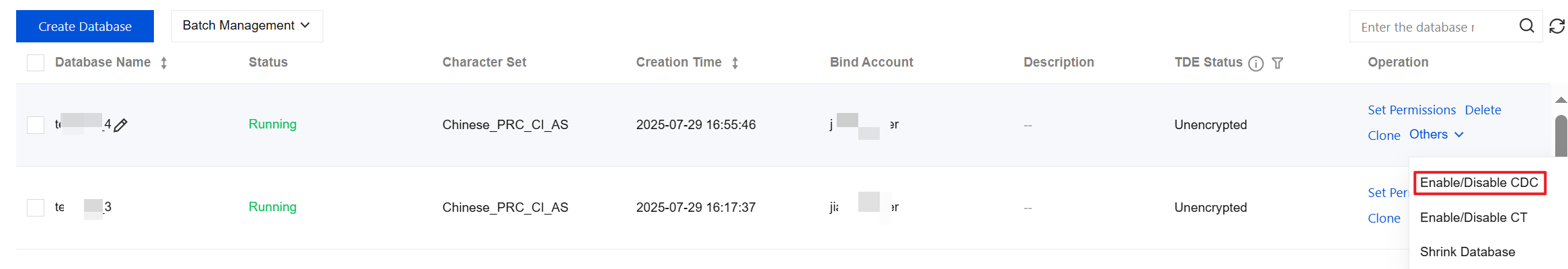This screenshot has height=269, width=1568.
Task: Click the search magnifier icon
Action: [1526, 26]
